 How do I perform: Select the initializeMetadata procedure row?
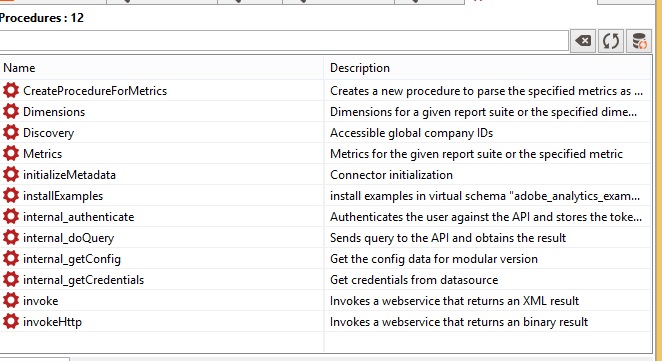click(x=326, y=174)
